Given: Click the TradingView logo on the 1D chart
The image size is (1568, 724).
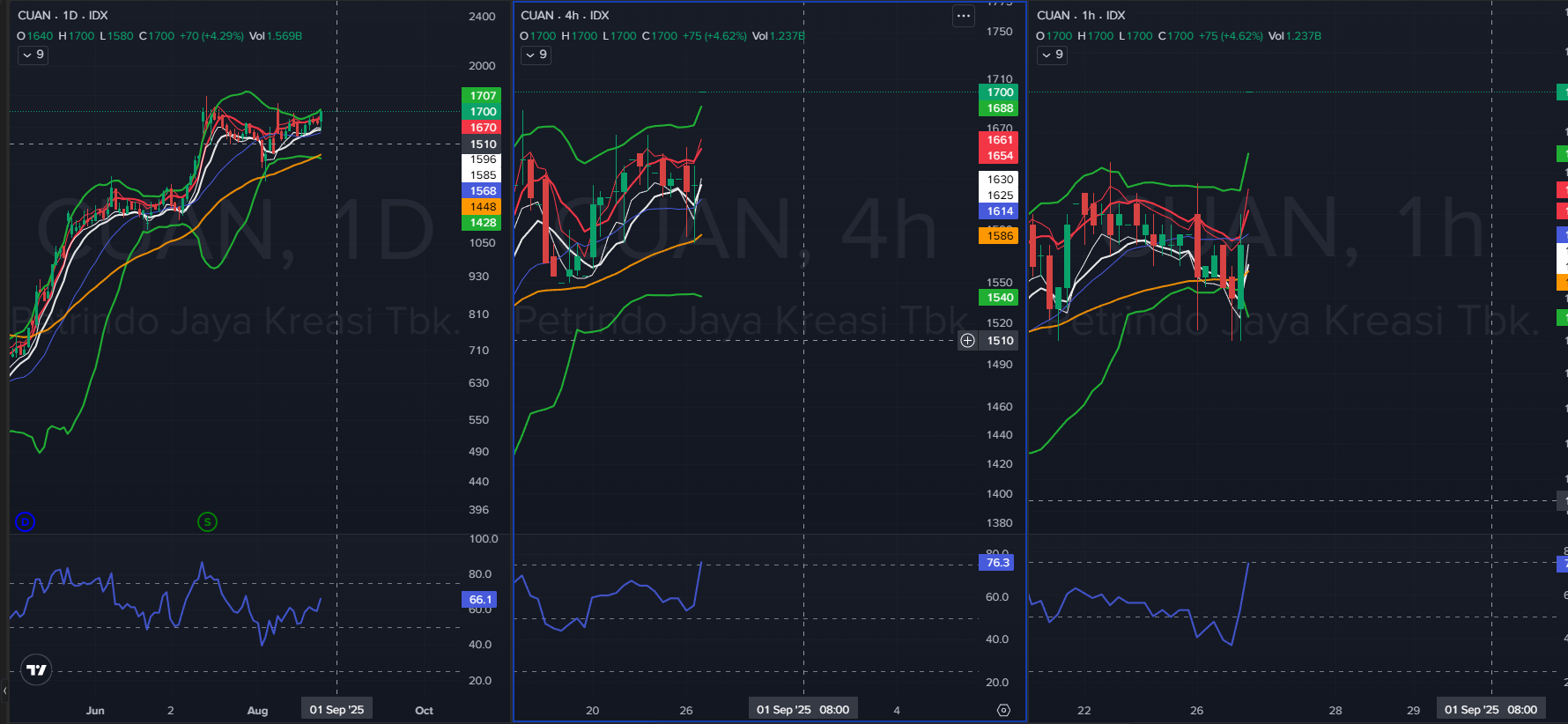Looking at the screenshot, I should 36,670.
